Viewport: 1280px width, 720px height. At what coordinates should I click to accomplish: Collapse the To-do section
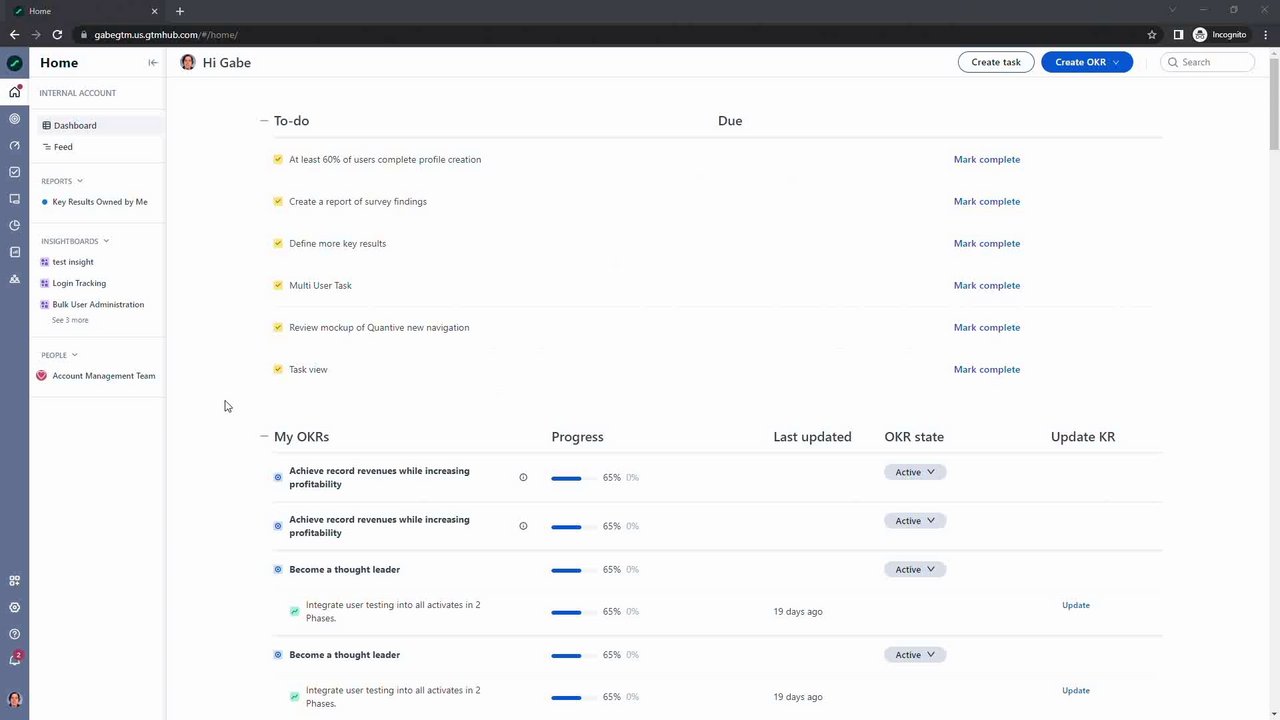264,121
